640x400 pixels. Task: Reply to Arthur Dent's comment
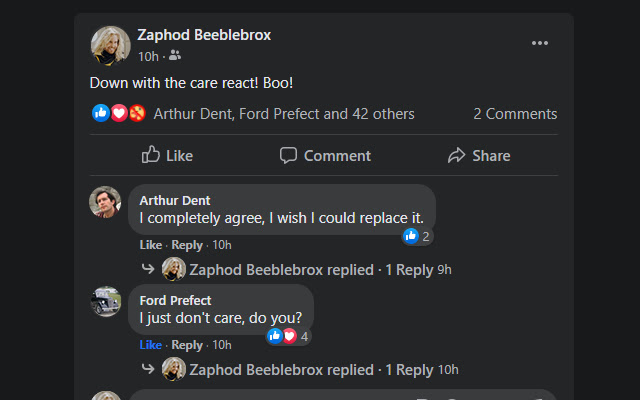(187, 245)
